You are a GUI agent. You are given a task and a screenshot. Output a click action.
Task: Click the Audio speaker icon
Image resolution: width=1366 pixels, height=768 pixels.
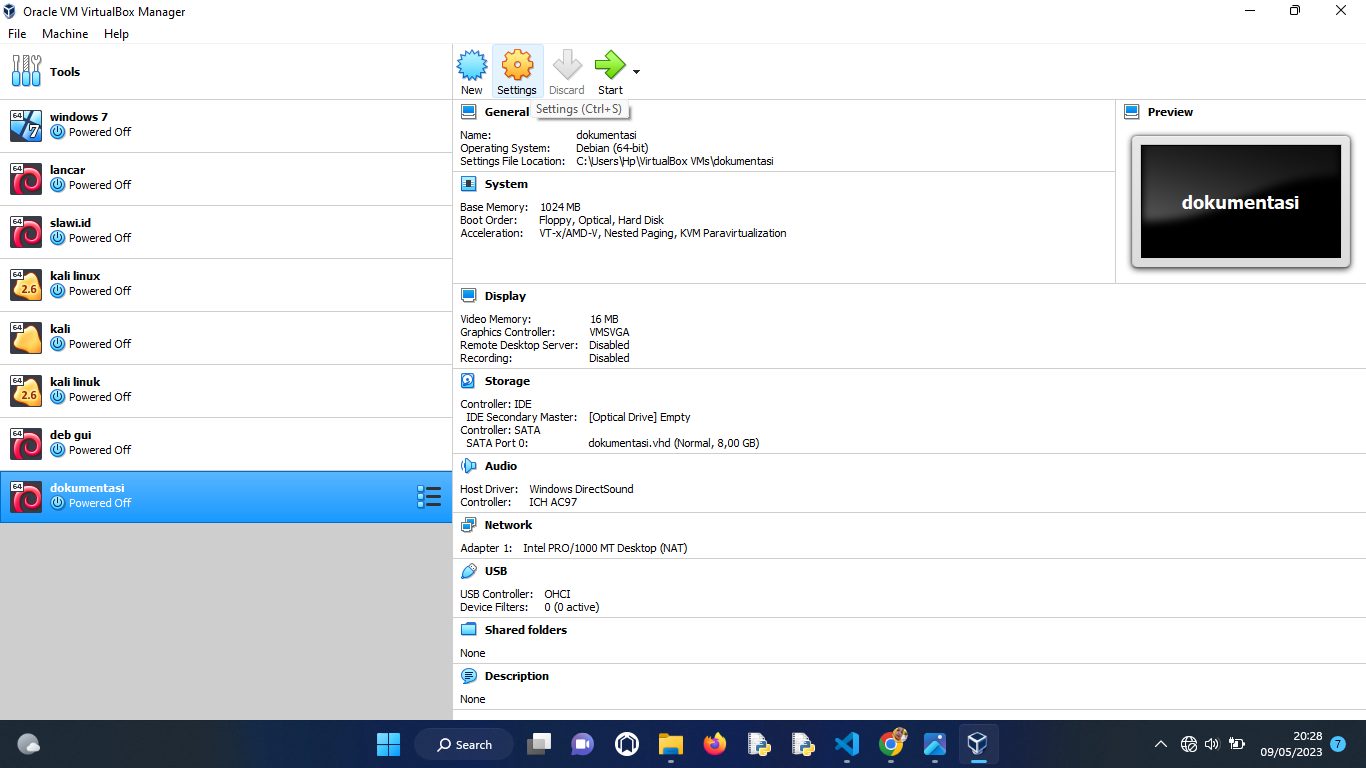pos(468,466)
